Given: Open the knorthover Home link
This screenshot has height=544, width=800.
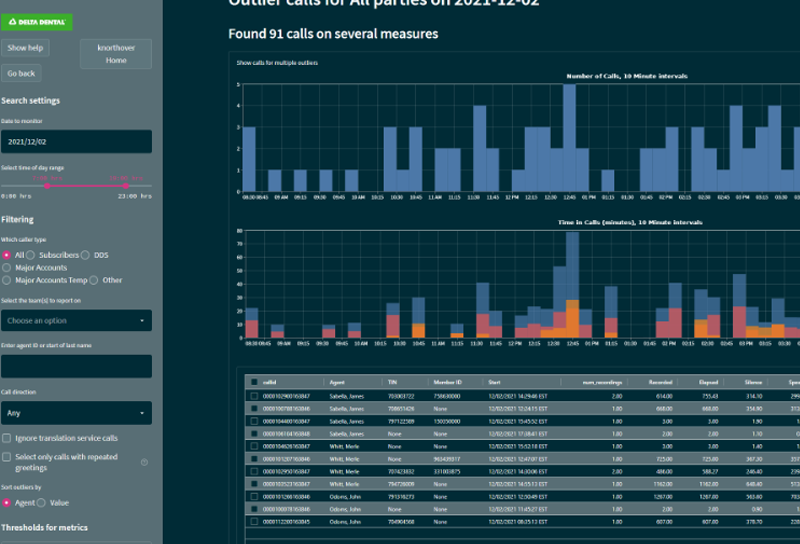Looking at the screenshot, I should (116, 54).
